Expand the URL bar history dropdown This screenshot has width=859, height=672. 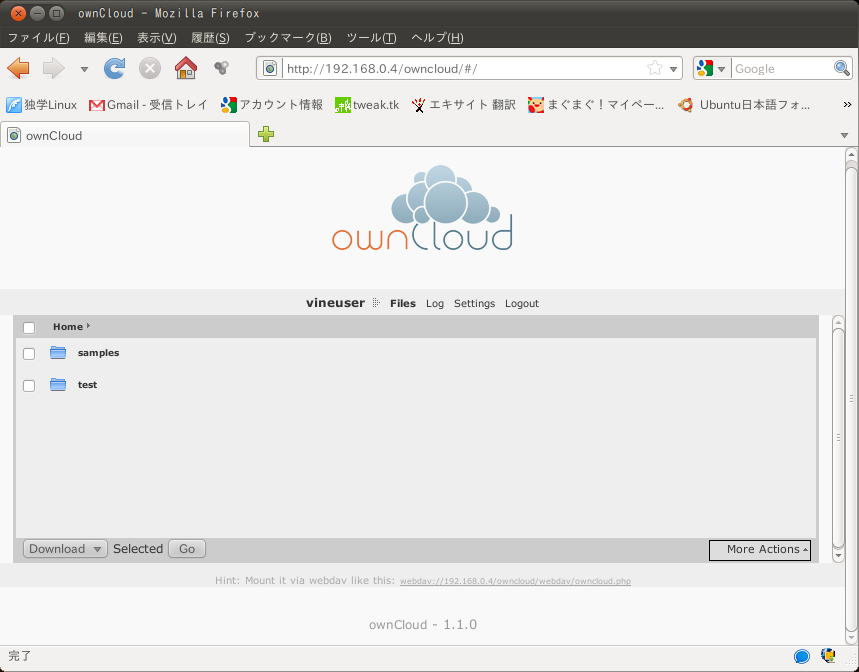click(673, 69)
